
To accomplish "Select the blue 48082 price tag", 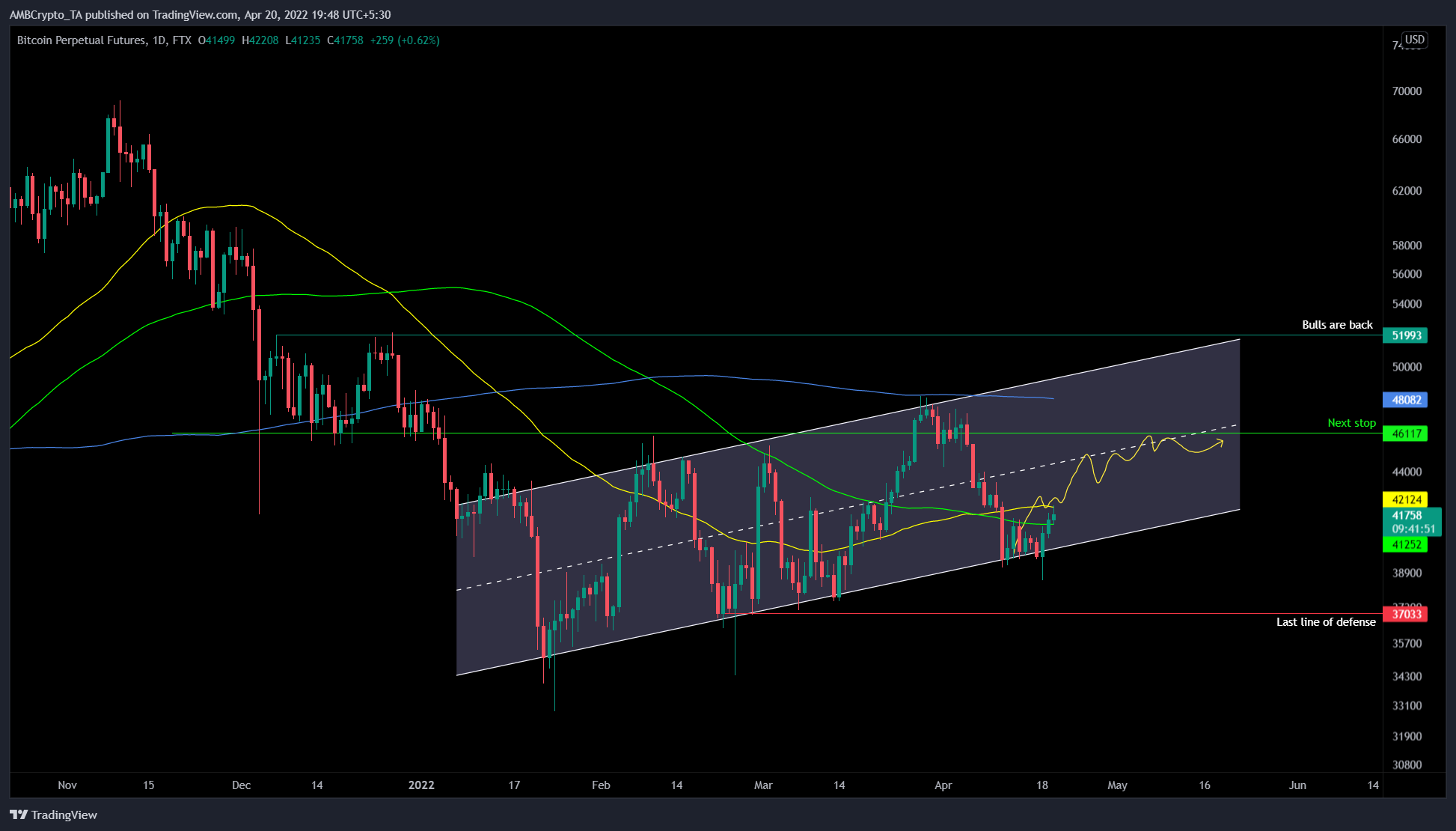I will coord(1405,400).
